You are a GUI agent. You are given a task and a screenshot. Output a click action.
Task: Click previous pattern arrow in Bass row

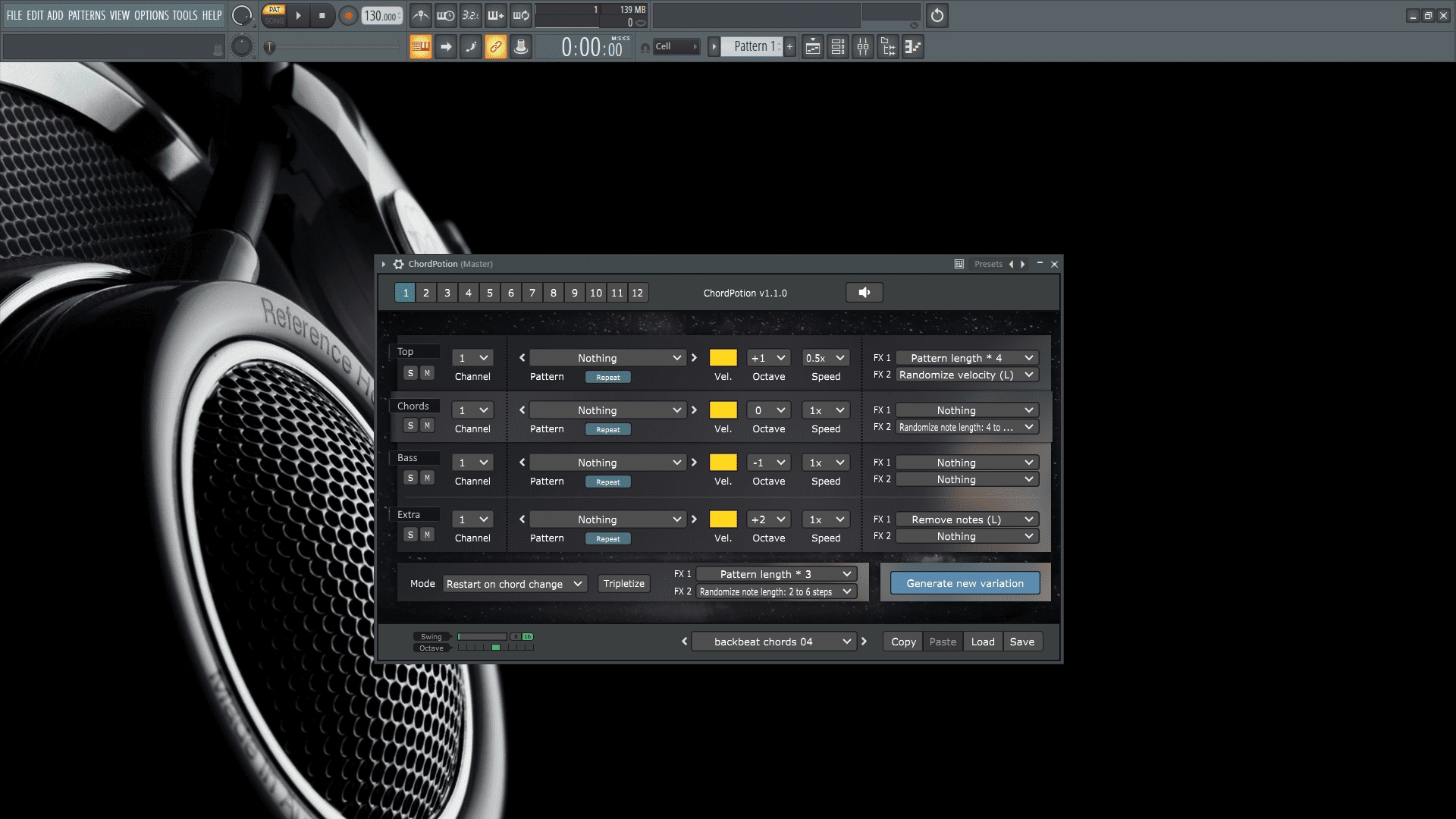pyautogui.click(x=522, y=463)
